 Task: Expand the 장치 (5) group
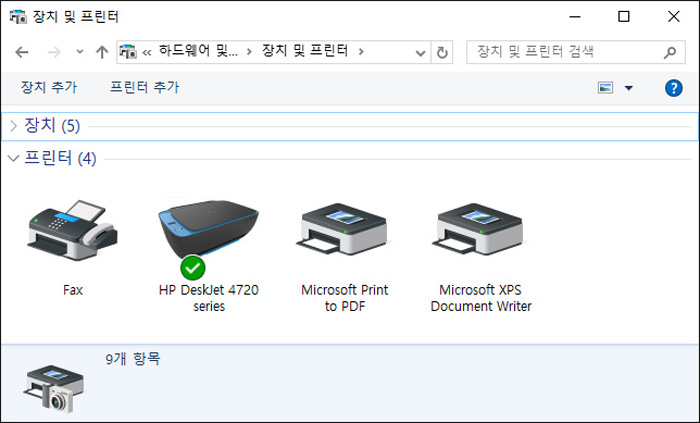[x=13, y=126]
